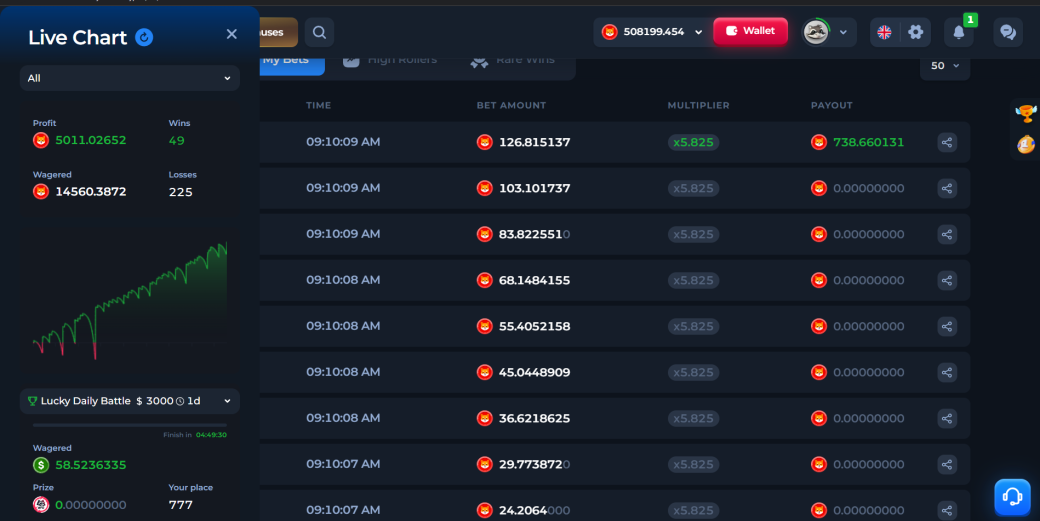1040x521 pixels.
Task: Click the x5.825 multiplier in 103.101737 row
Action: tap(693, 188)
